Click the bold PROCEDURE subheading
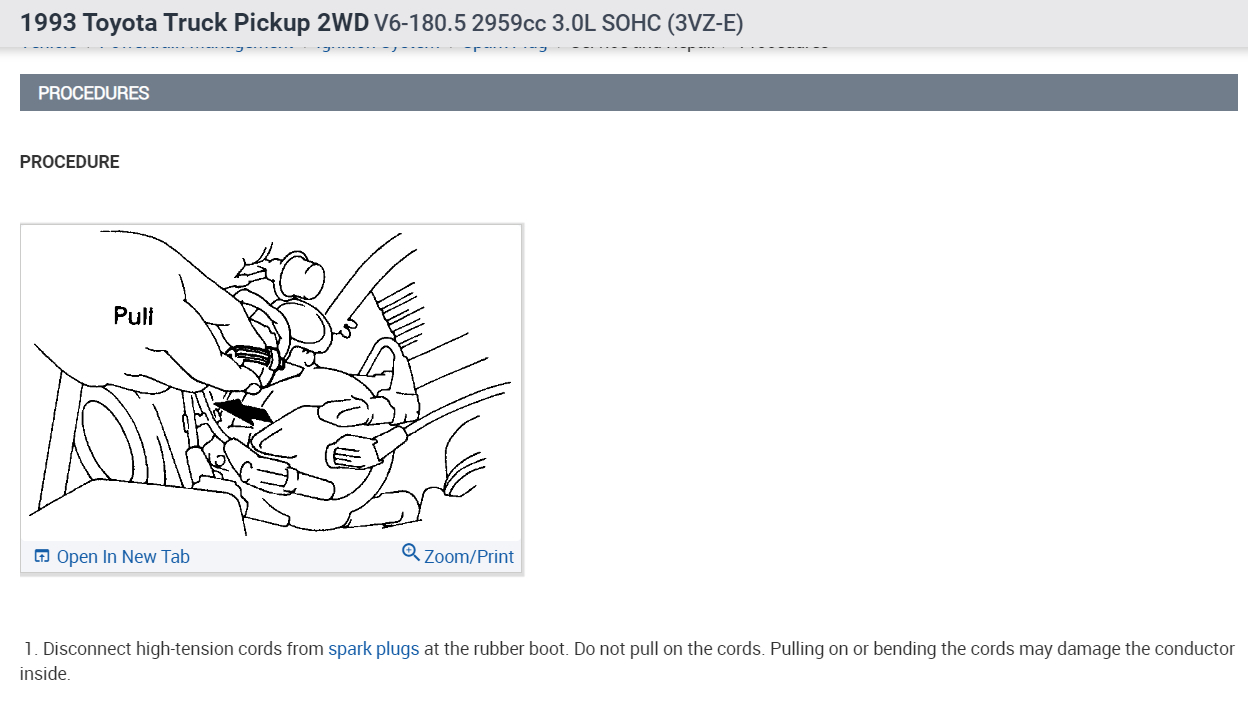Screen dimensions: 1248x710 pos(70,162)
